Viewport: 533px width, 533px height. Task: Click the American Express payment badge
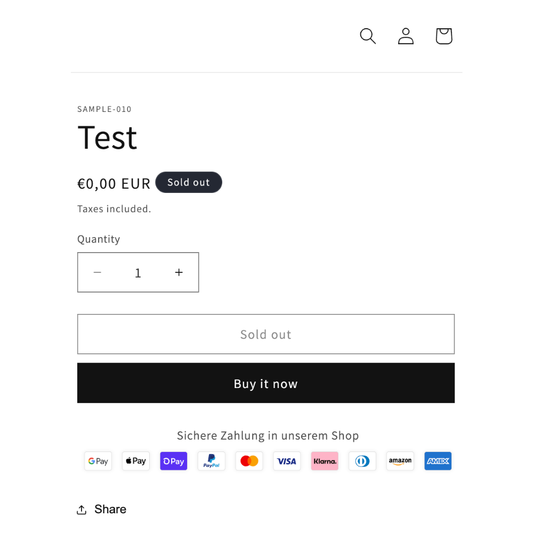pos(438,461)
